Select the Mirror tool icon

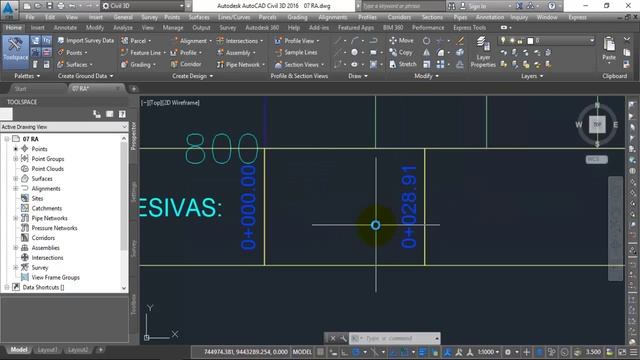tap(426, 53)
